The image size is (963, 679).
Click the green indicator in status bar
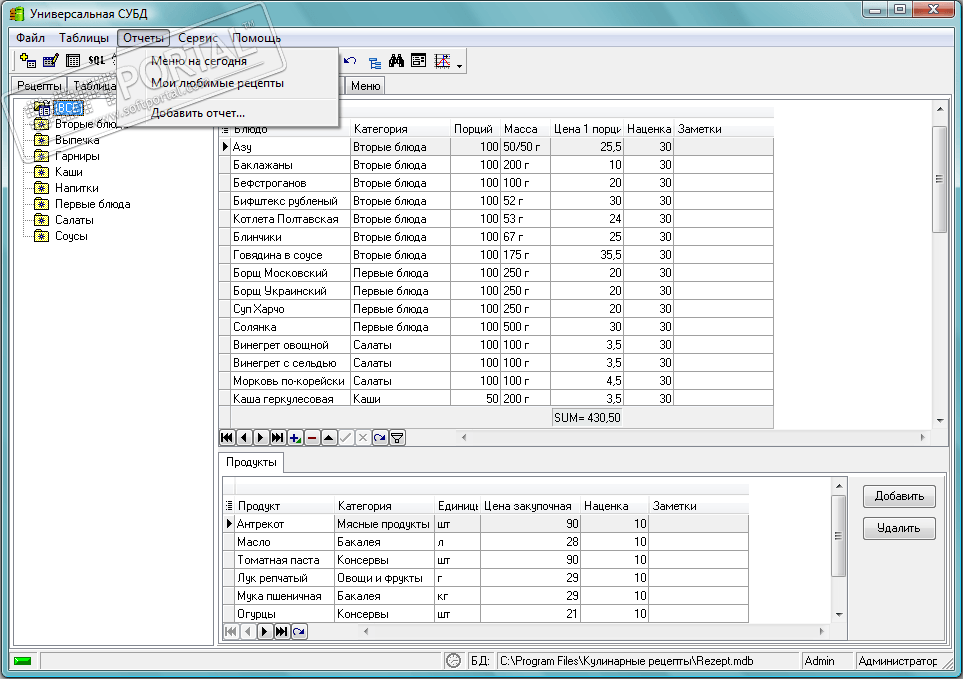pos(23,661)
